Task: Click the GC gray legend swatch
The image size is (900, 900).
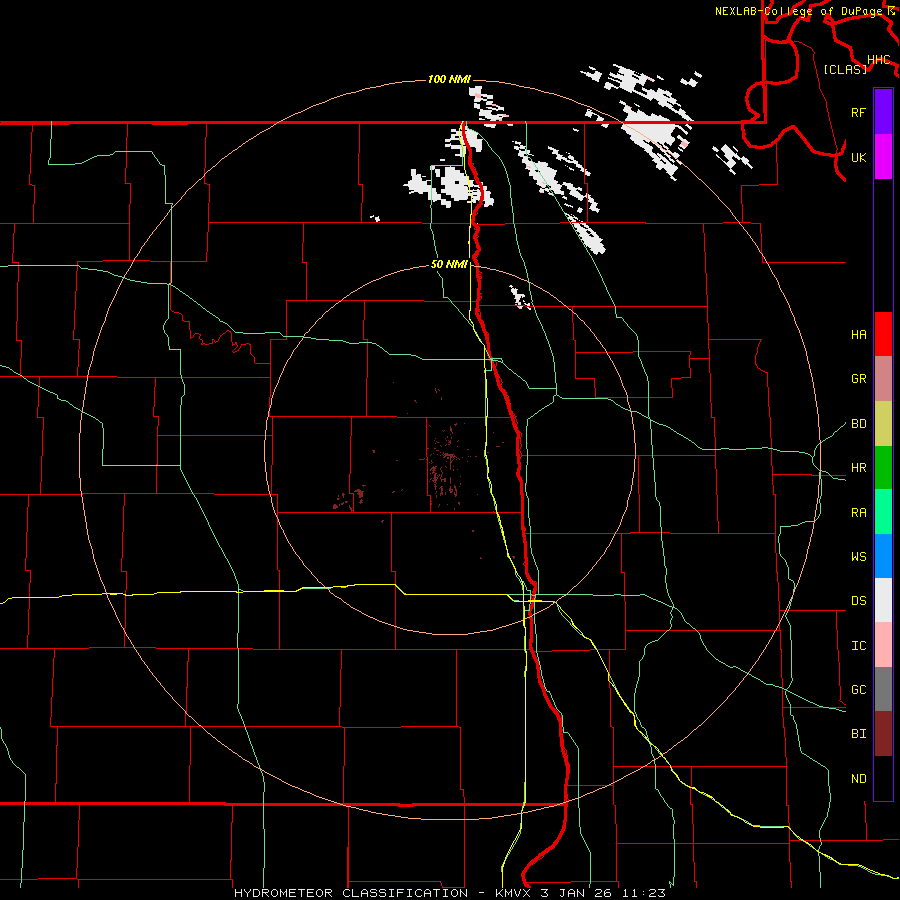Action: [x=883, y=689]
